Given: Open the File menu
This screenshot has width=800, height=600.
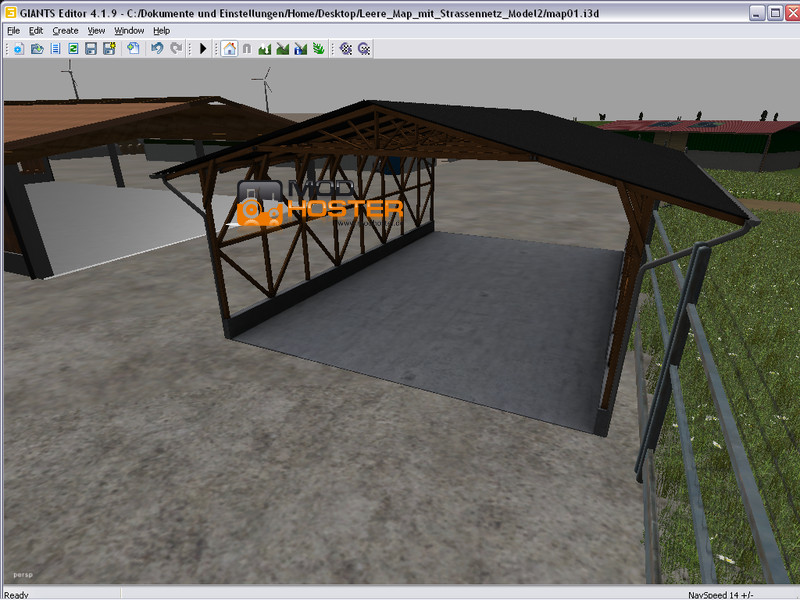Looking at the screenshot, I should point(13,31).
